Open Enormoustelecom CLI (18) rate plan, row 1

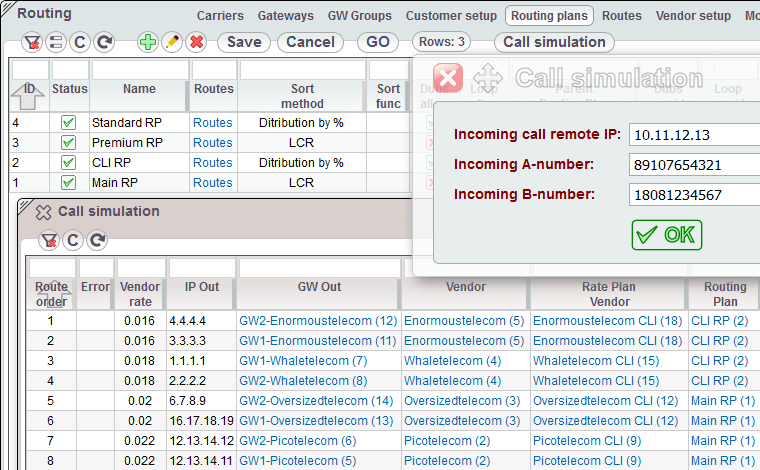(x=607, y=321)
